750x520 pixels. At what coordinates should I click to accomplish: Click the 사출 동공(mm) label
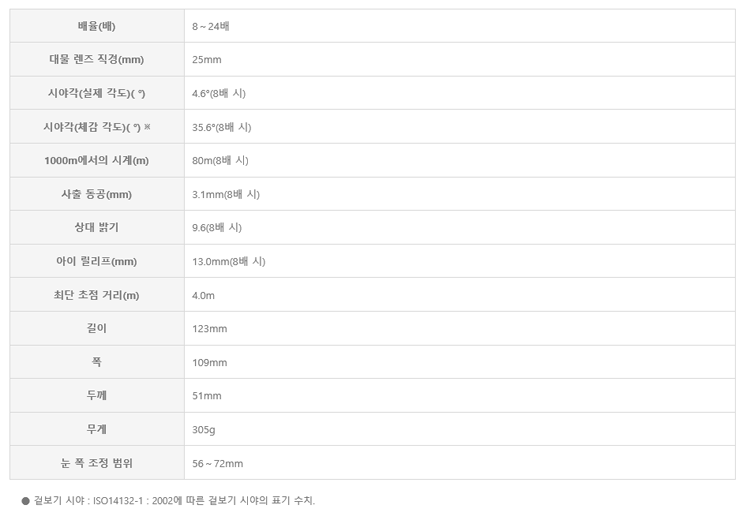click(97, 194)
